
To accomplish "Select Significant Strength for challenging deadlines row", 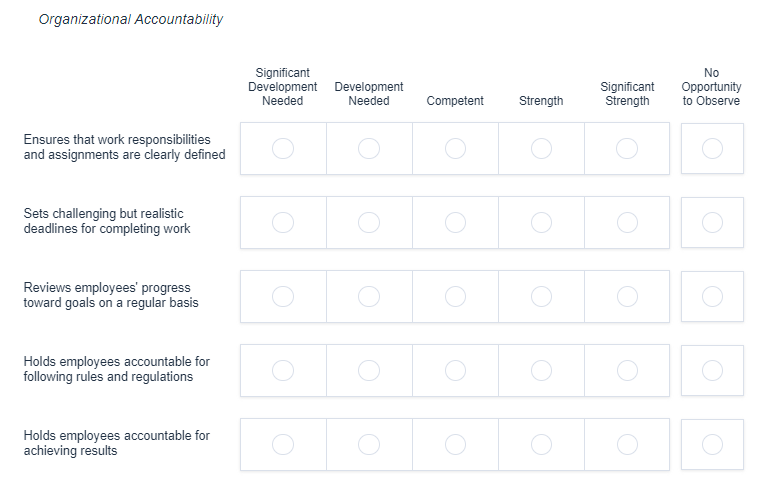I will [627, 222].
